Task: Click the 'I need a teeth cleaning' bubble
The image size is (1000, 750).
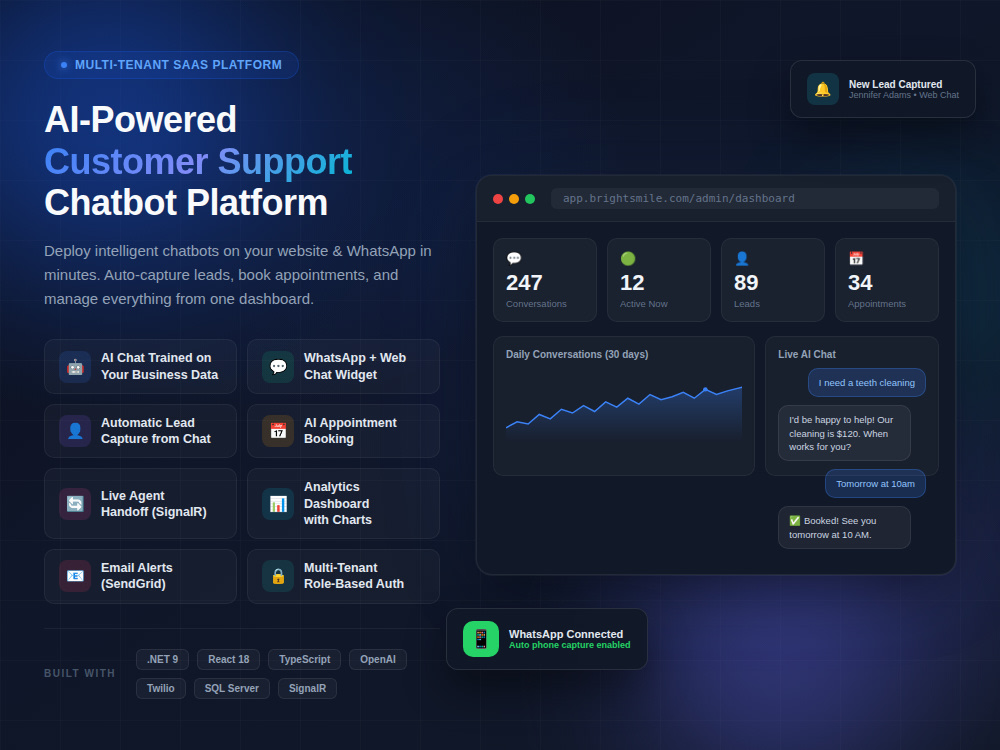Action: pos(867,383)
